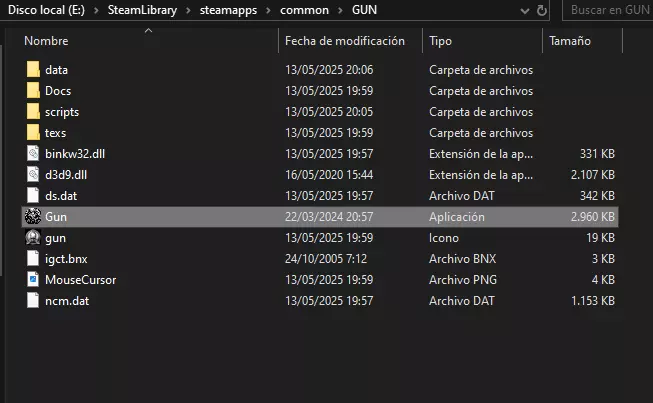Go to SteamLibrary in the breadcrumb
Viewport: 653px width, 403px height.
[149, 11]
